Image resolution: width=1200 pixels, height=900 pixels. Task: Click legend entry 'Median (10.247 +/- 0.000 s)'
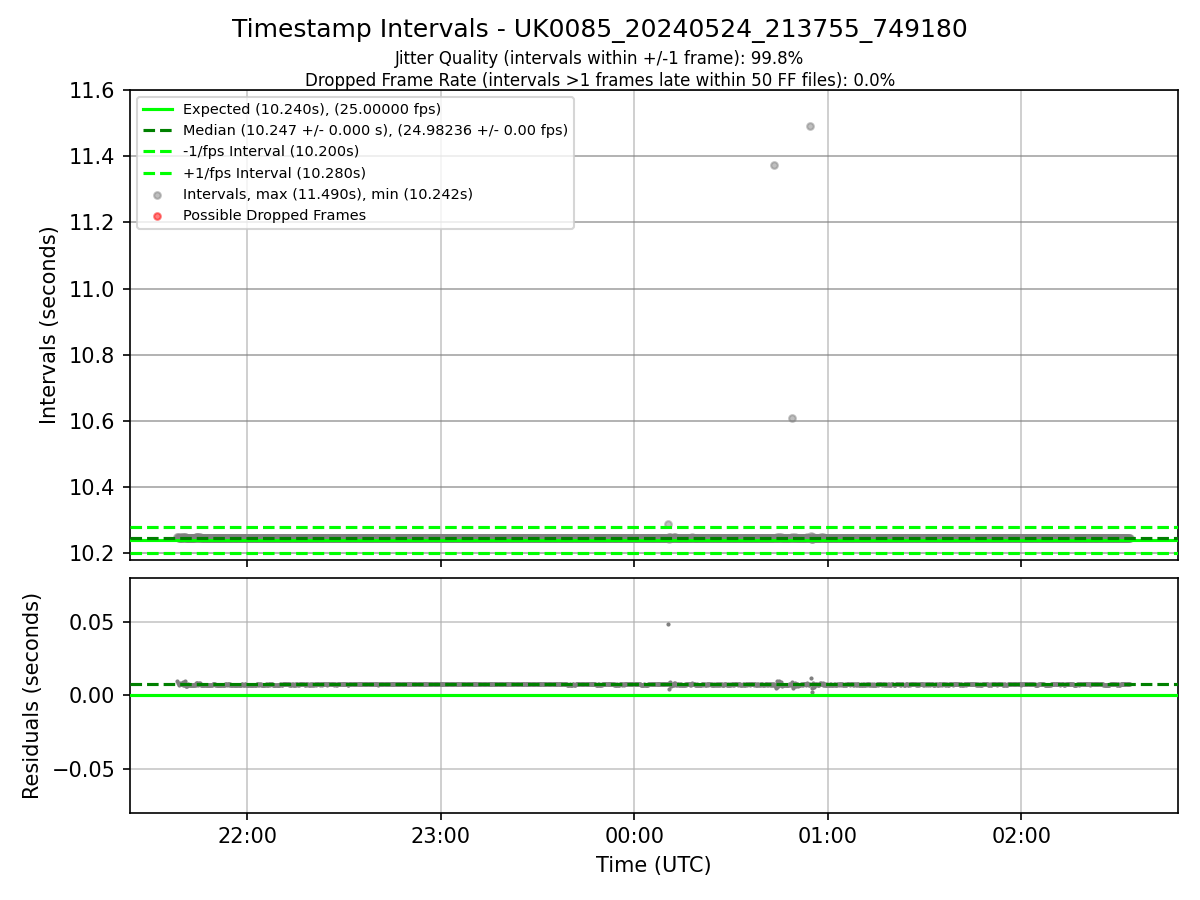click(375, 130)
